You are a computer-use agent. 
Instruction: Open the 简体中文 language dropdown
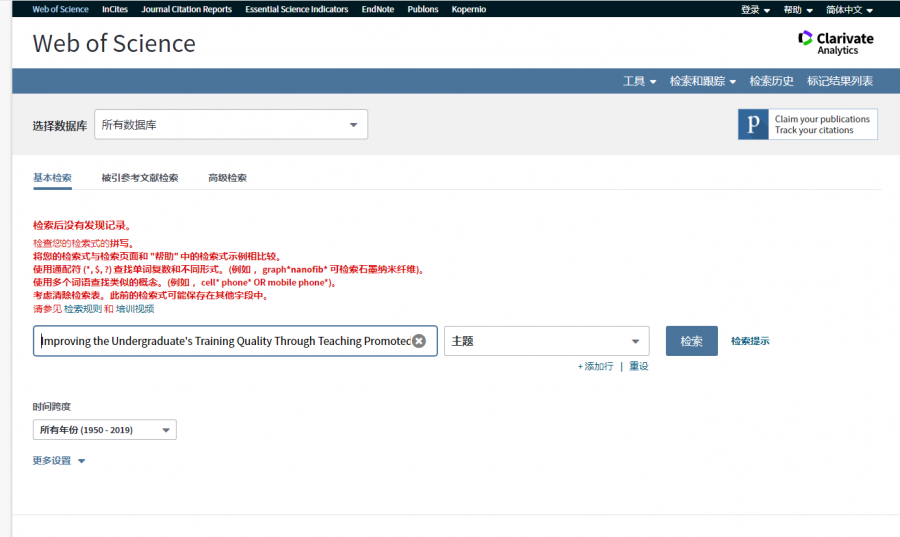(x=849, y=10)
